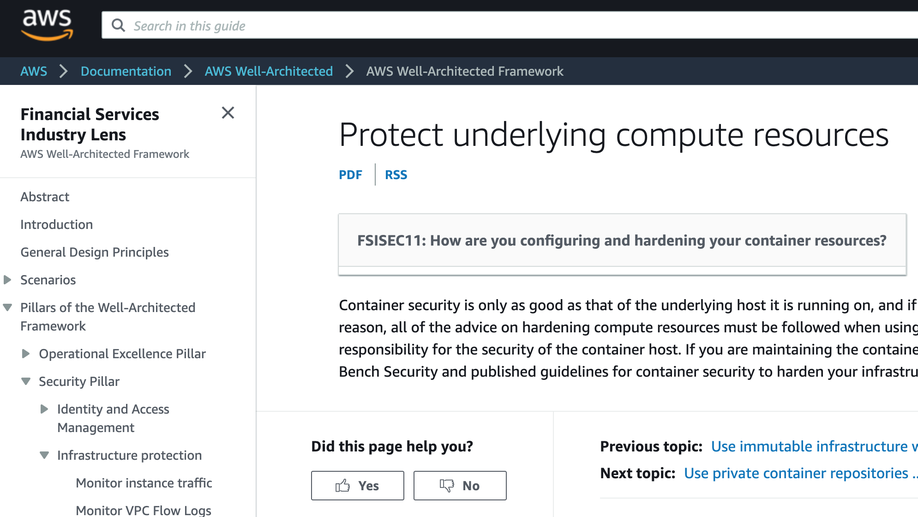918x517 pixels.
Task: Collapse the Security Pillar section
Action: [x=26, y=381]
